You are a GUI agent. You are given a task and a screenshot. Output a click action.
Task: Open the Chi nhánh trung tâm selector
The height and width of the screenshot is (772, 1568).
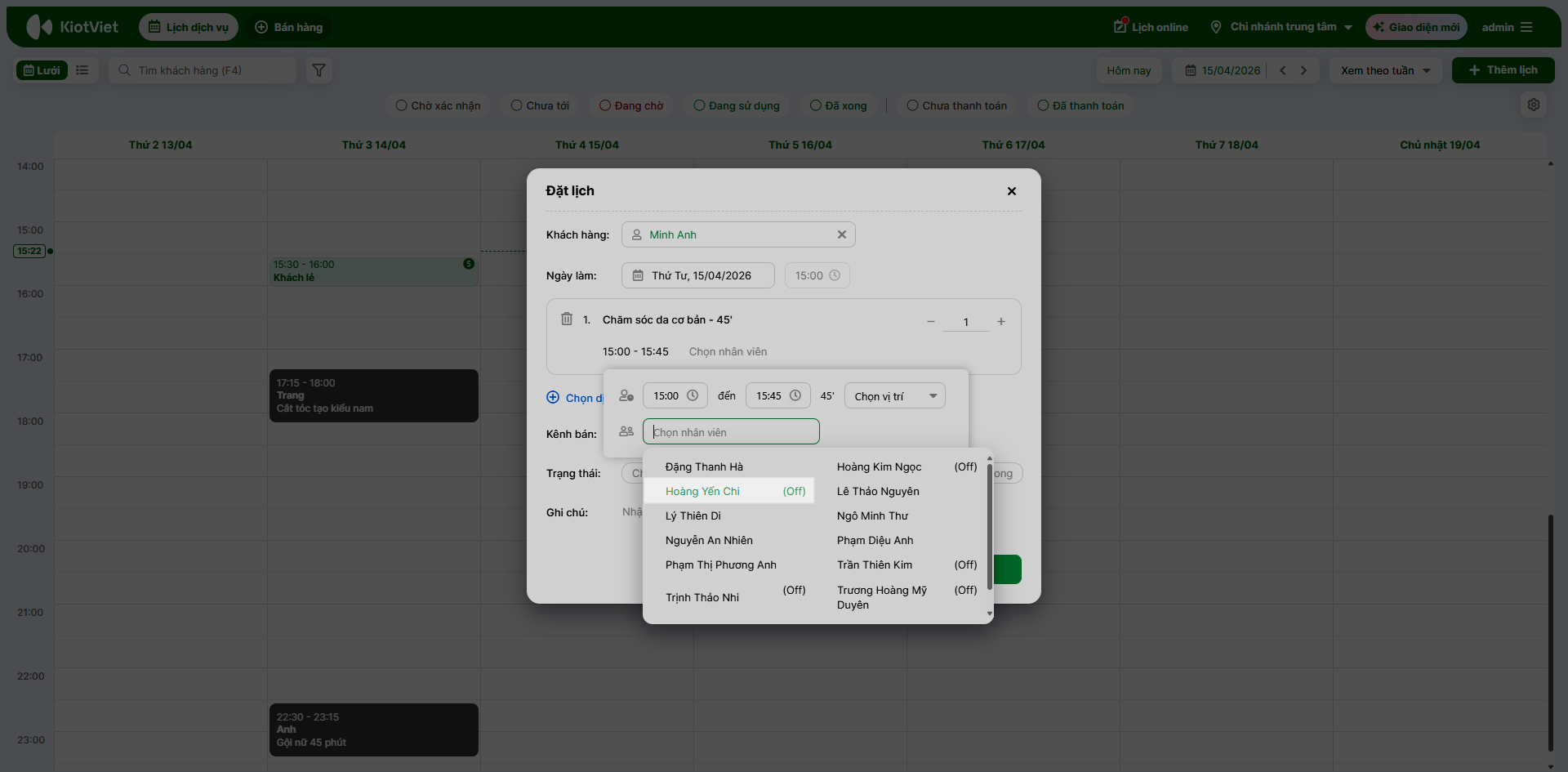1282,27
